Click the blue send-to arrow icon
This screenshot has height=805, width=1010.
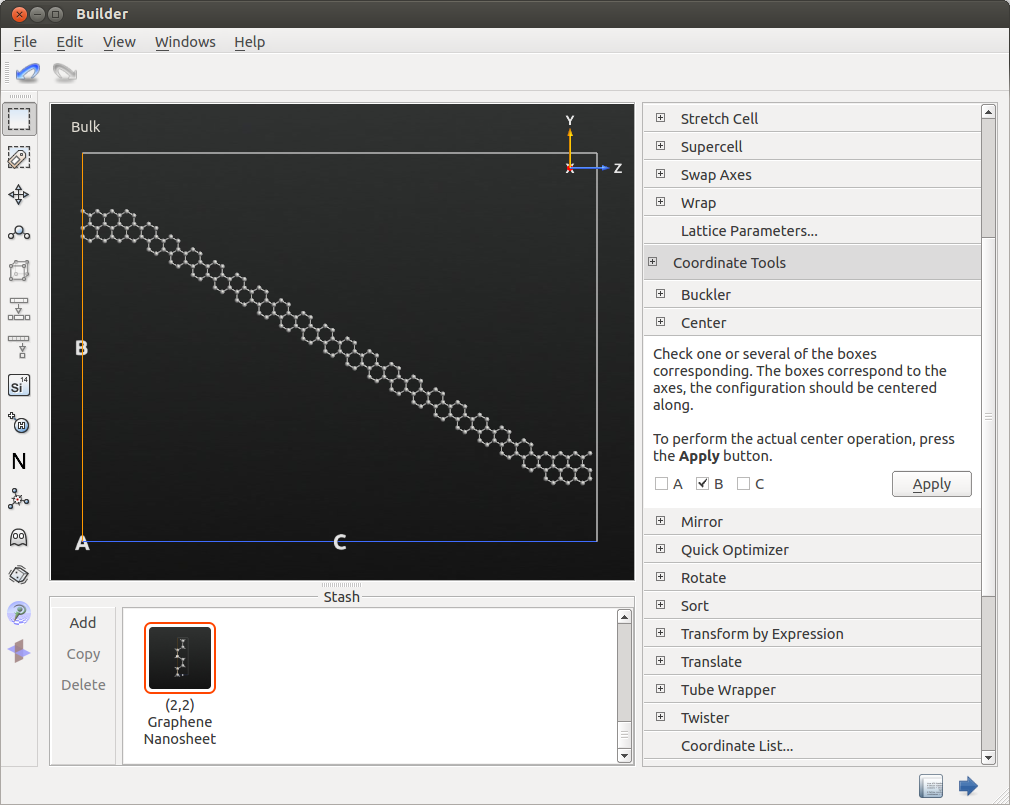click(968, 786)
